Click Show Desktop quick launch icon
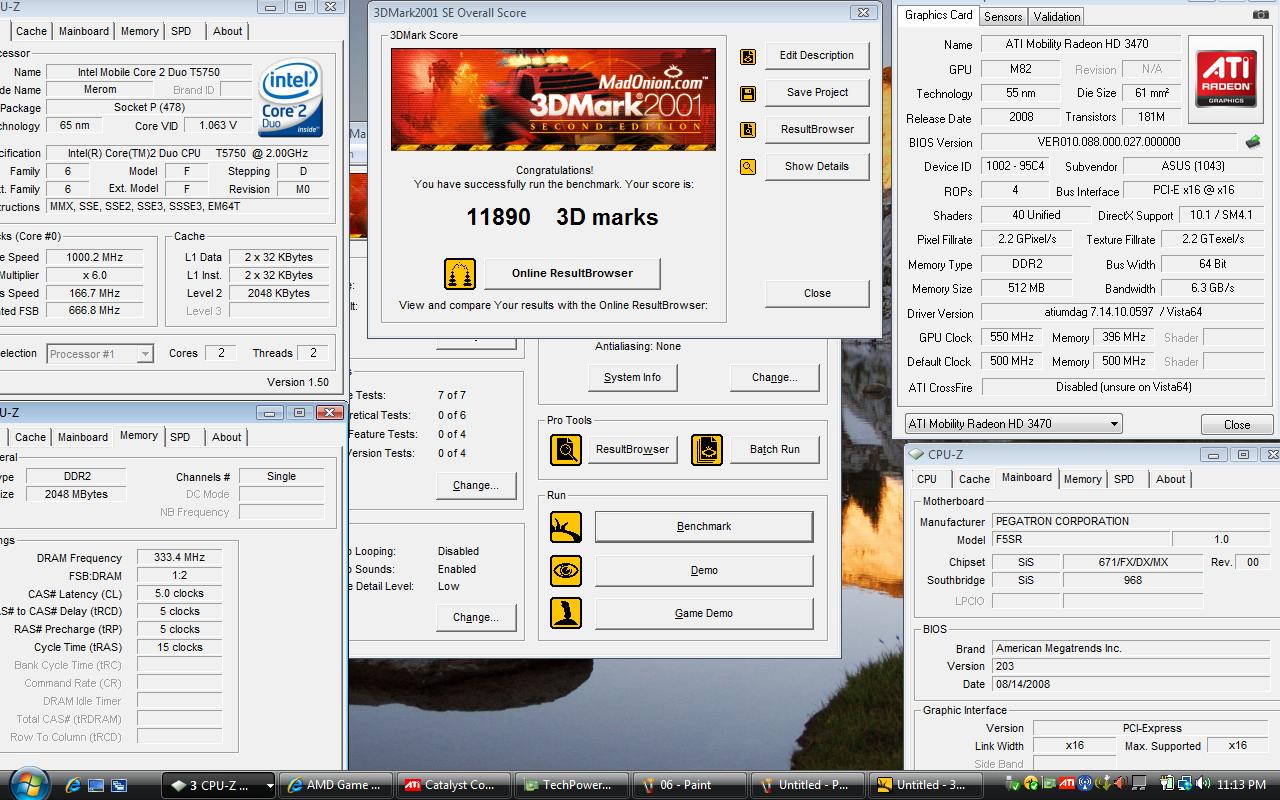Screen dimensions: 1280x800 point(97,785)
